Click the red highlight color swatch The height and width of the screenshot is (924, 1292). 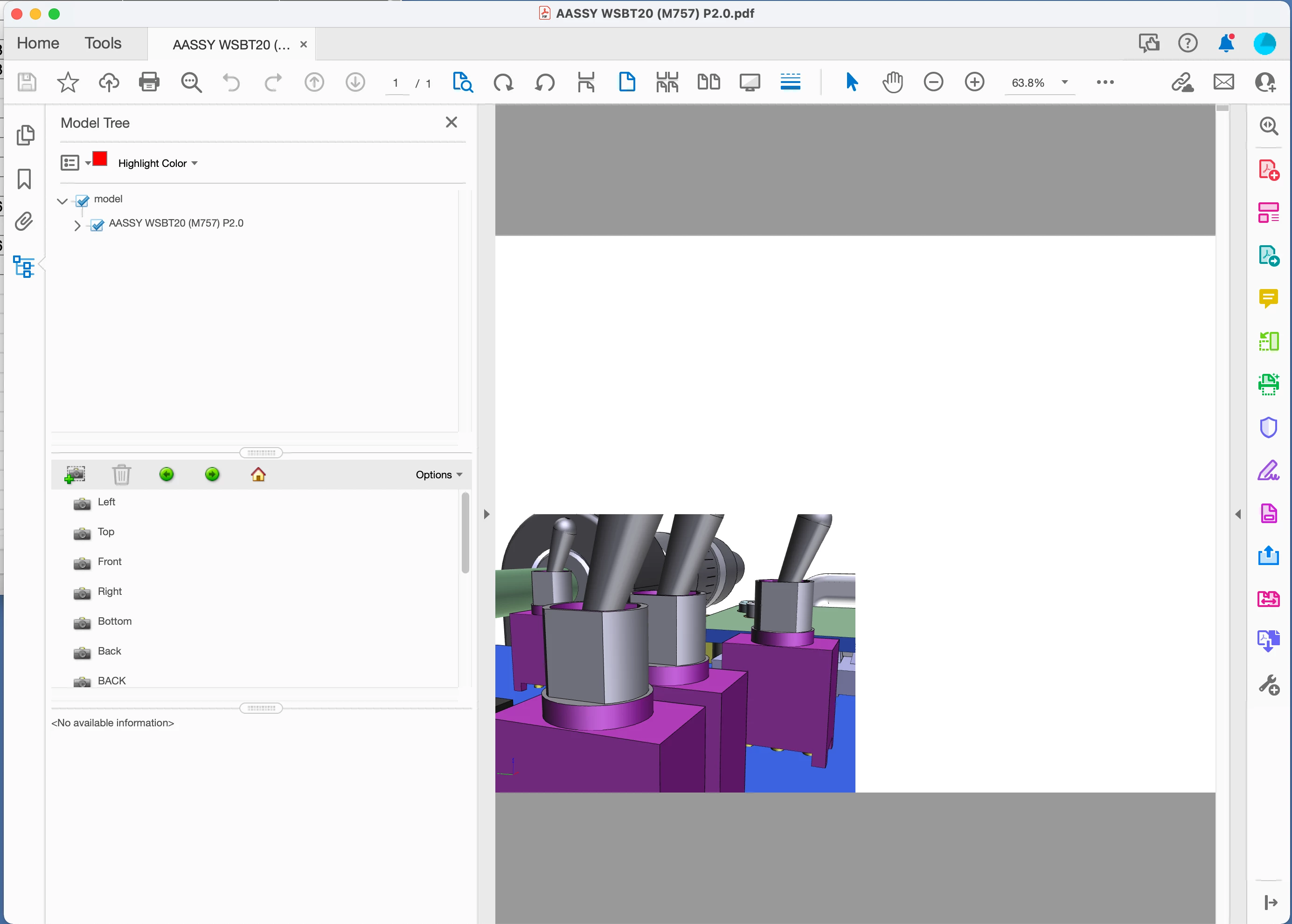[100, 159]
